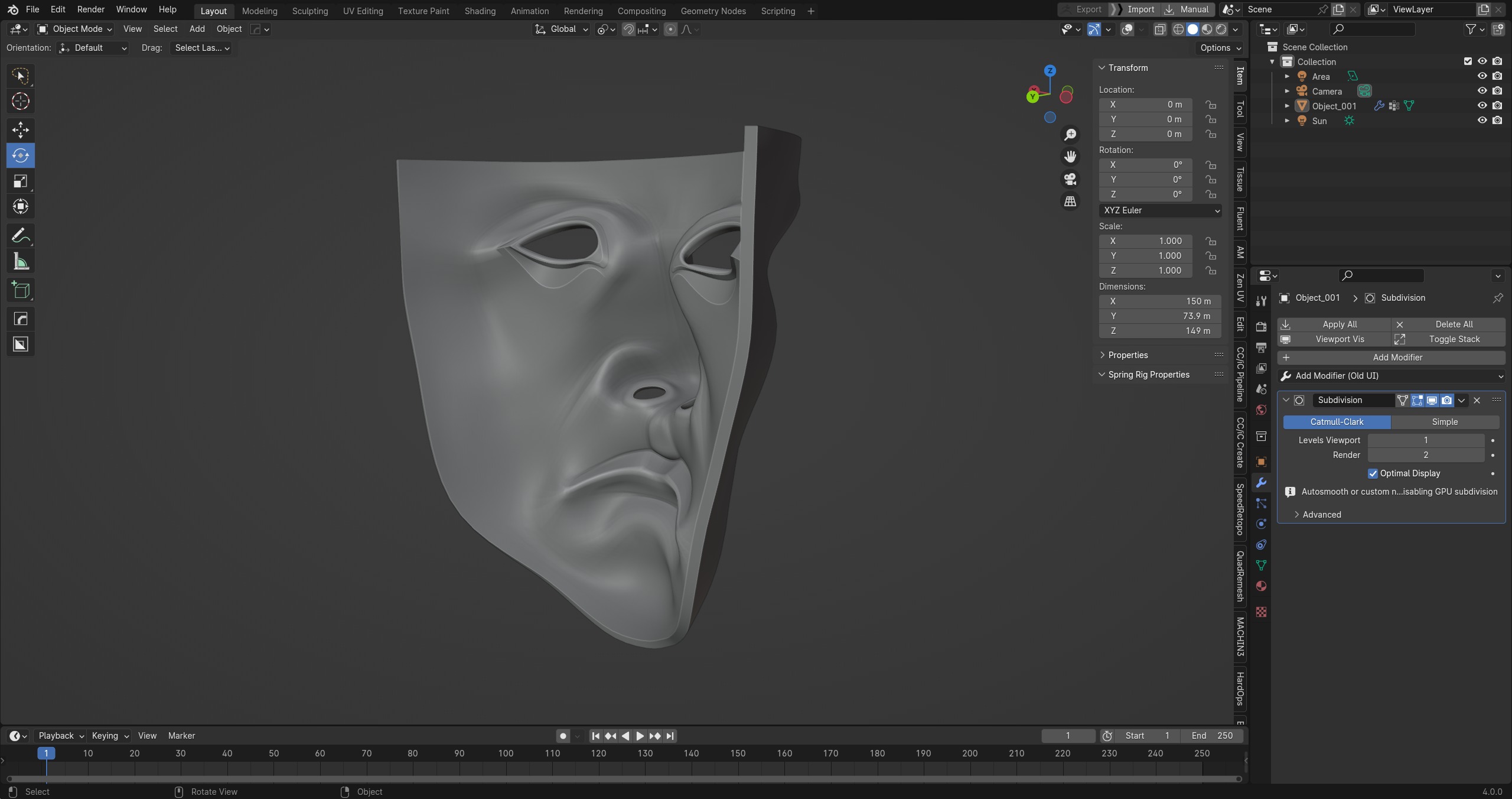Screen dimensions: 1512x799
Task: Select the Rotate tool
Action: tap(21, 155)
